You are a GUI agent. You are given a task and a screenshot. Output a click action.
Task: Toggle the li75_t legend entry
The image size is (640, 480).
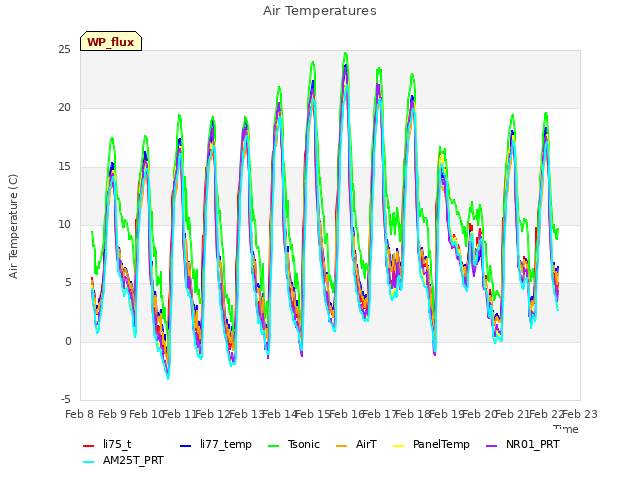(x=107, y=444)
